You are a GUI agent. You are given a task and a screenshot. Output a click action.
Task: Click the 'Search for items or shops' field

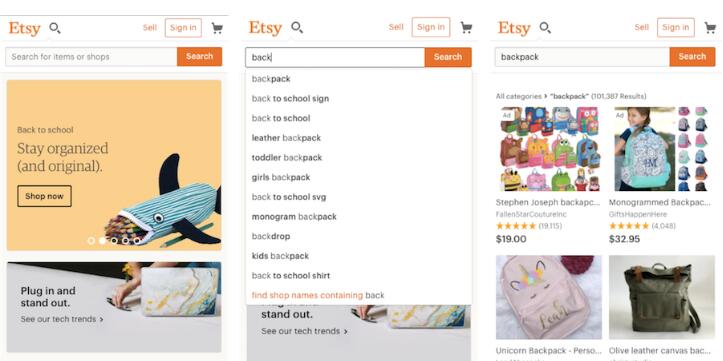[91, 57]
